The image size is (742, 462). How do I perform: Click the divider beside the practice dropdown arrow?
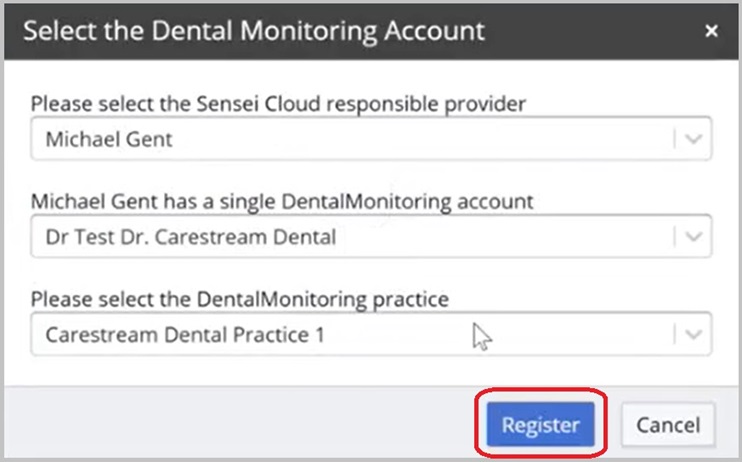pyautogui.click(x=675, y=334)
